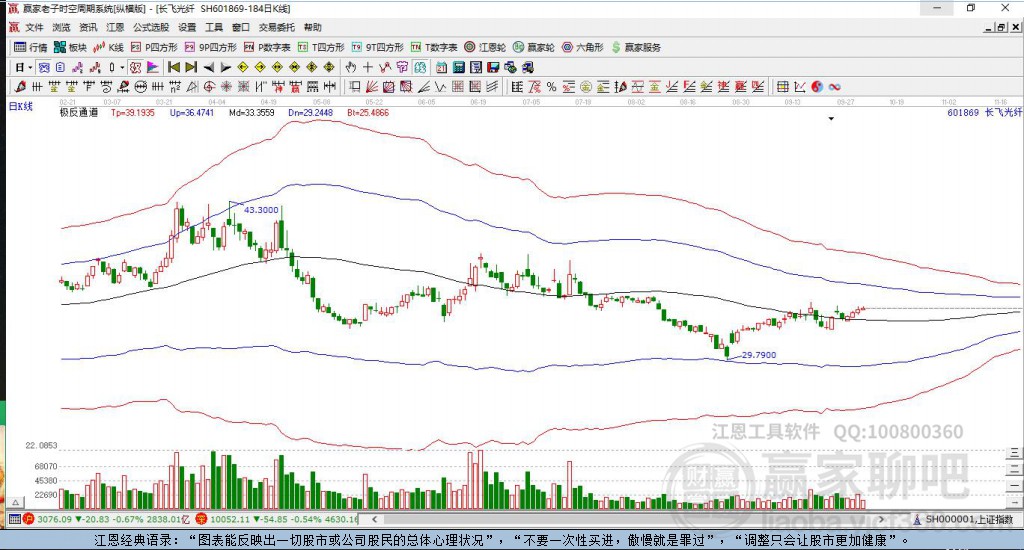The height and width of the screenshot is (550, 1024).
Task: Click the black right arrow icon
Action: point(225,67)
